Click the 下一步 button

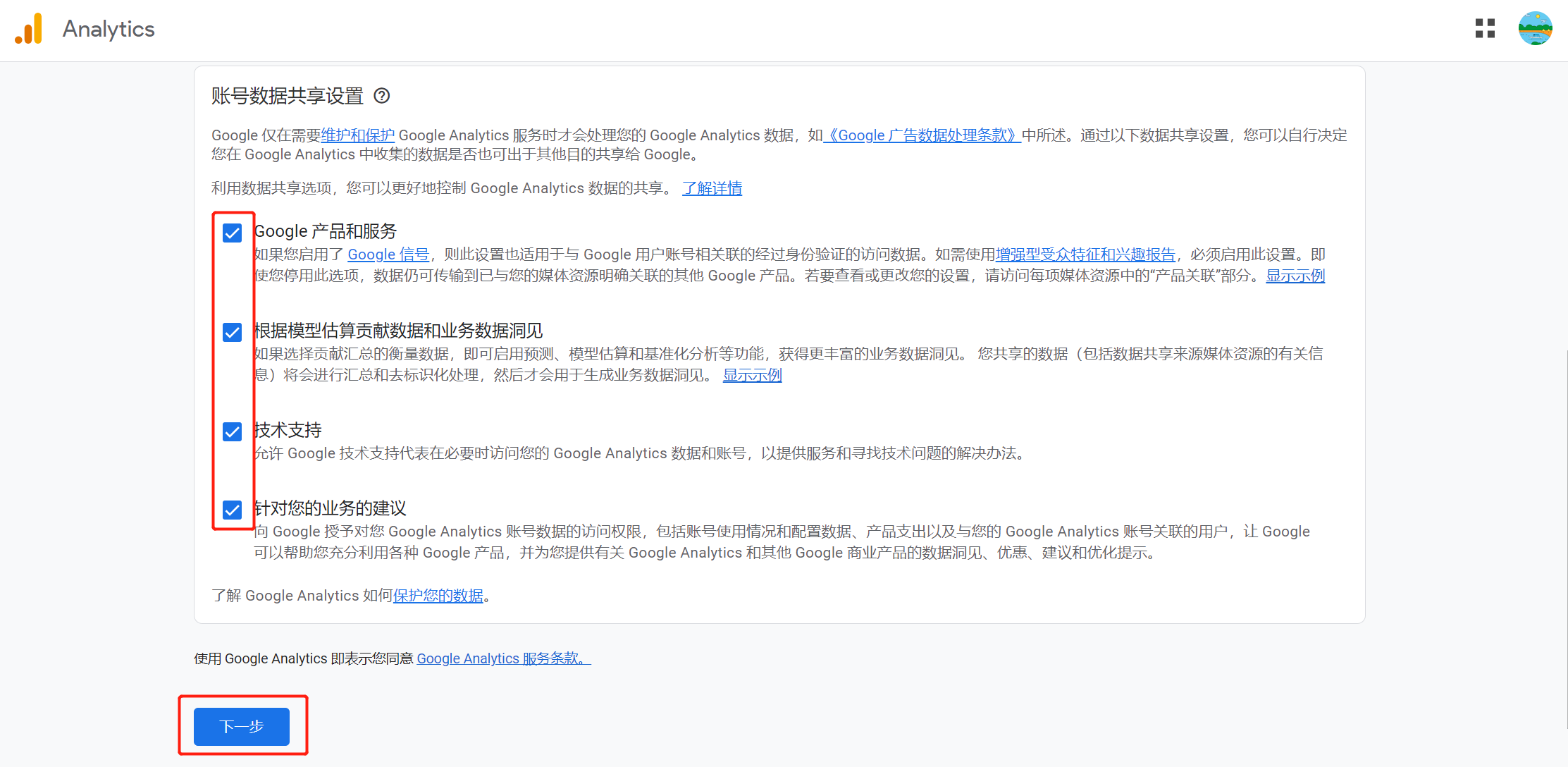point(242,726)
